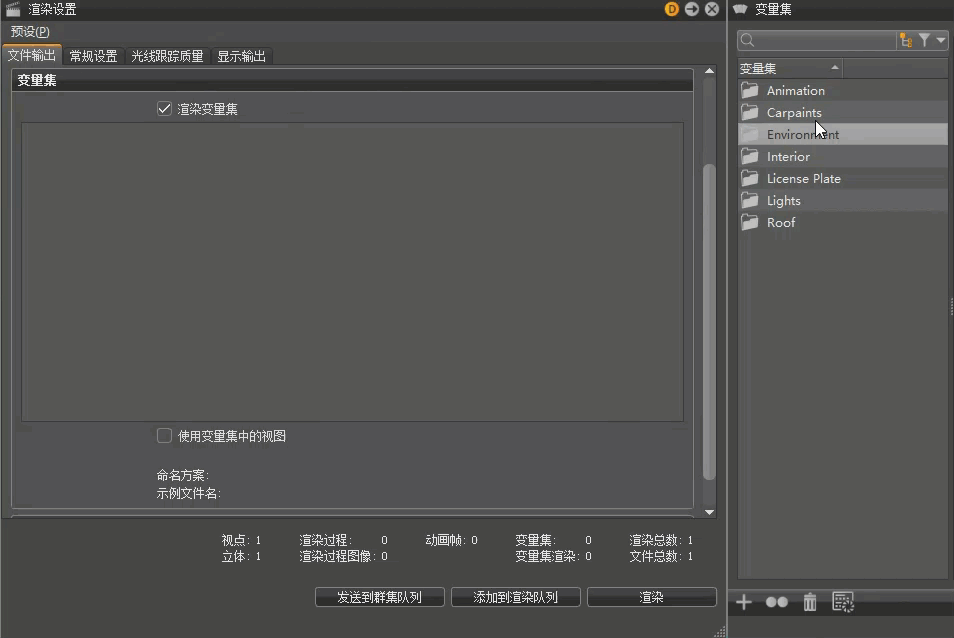954x638 pixels.
Task: Select the License Plate folder icon
Action: coord(750,178)
